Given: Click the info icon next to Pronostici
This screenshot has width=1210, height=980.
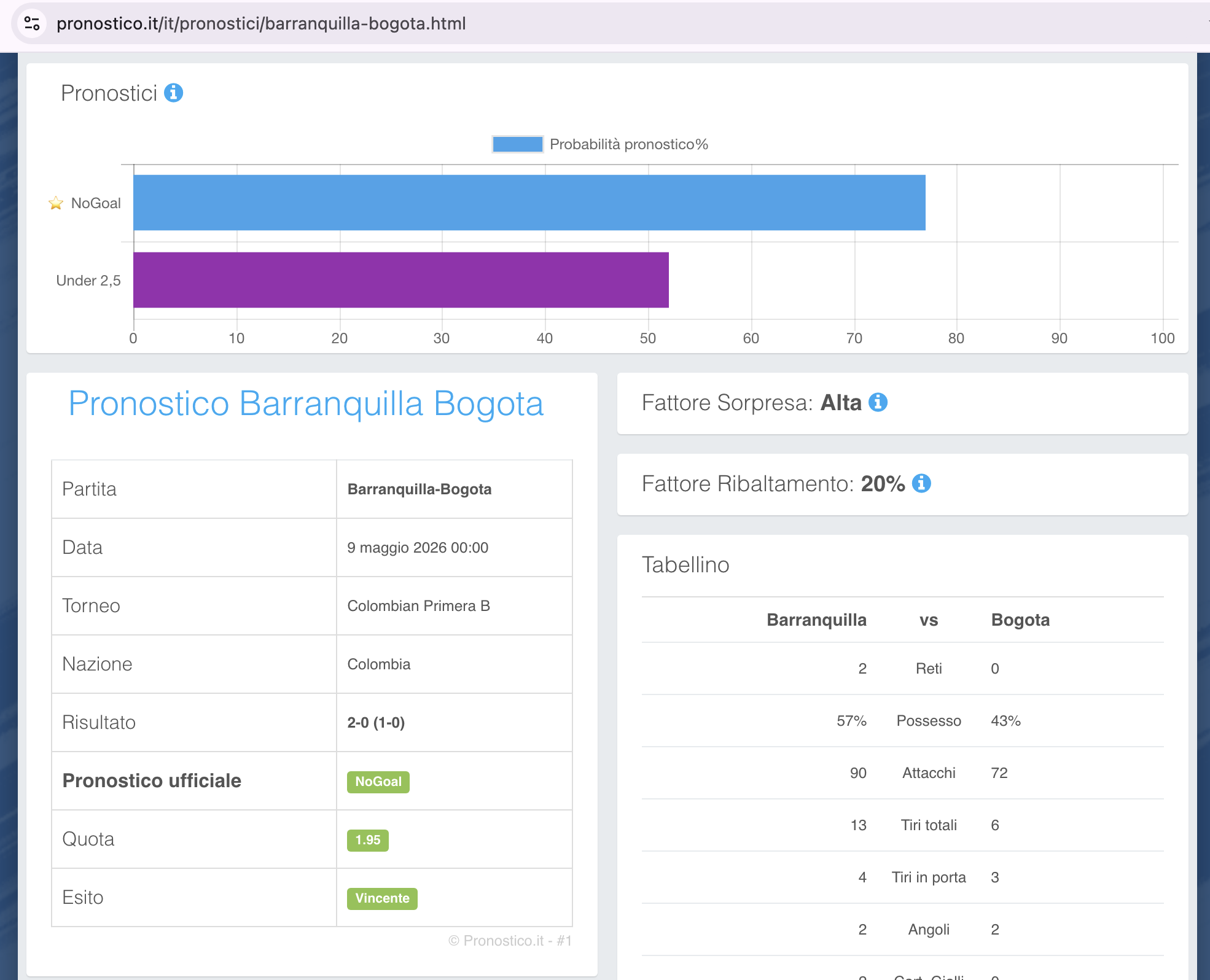Looking at the screenshot, I should [x=173, y=93].
